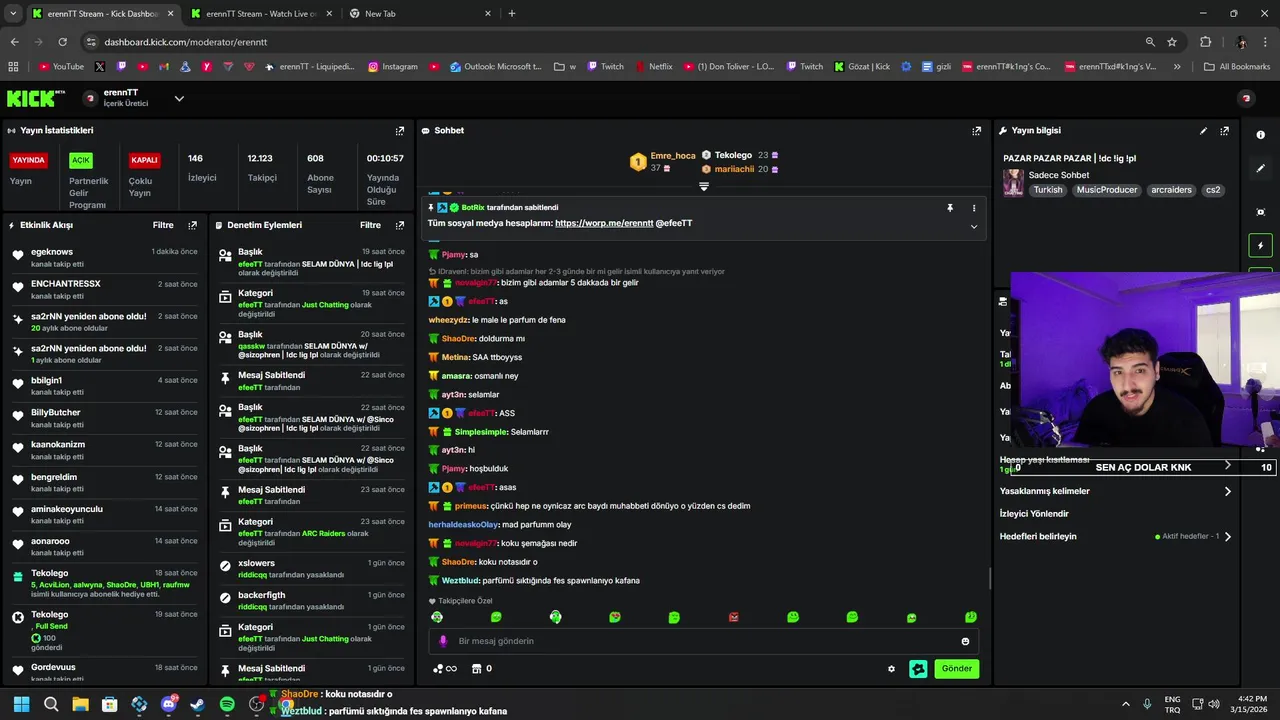The height and width of the screenshot is (720, 1280).
Task: Click the Sadece Sohbet category thumbnail
Action: click(x=1013, y=183)
